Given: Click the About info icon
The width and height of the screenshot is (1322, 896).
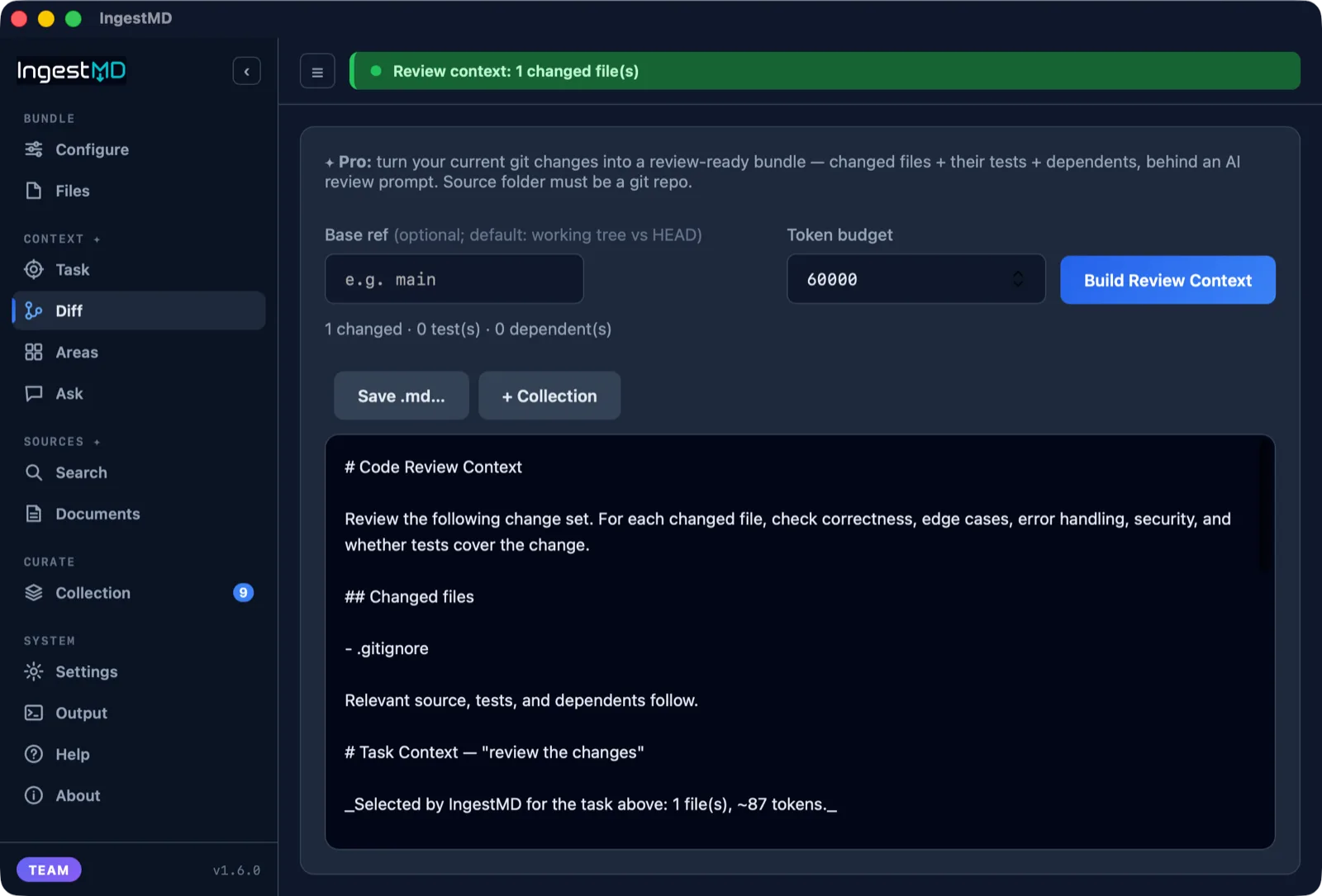Looking at the screenshot, I should [x=34, y=796].
